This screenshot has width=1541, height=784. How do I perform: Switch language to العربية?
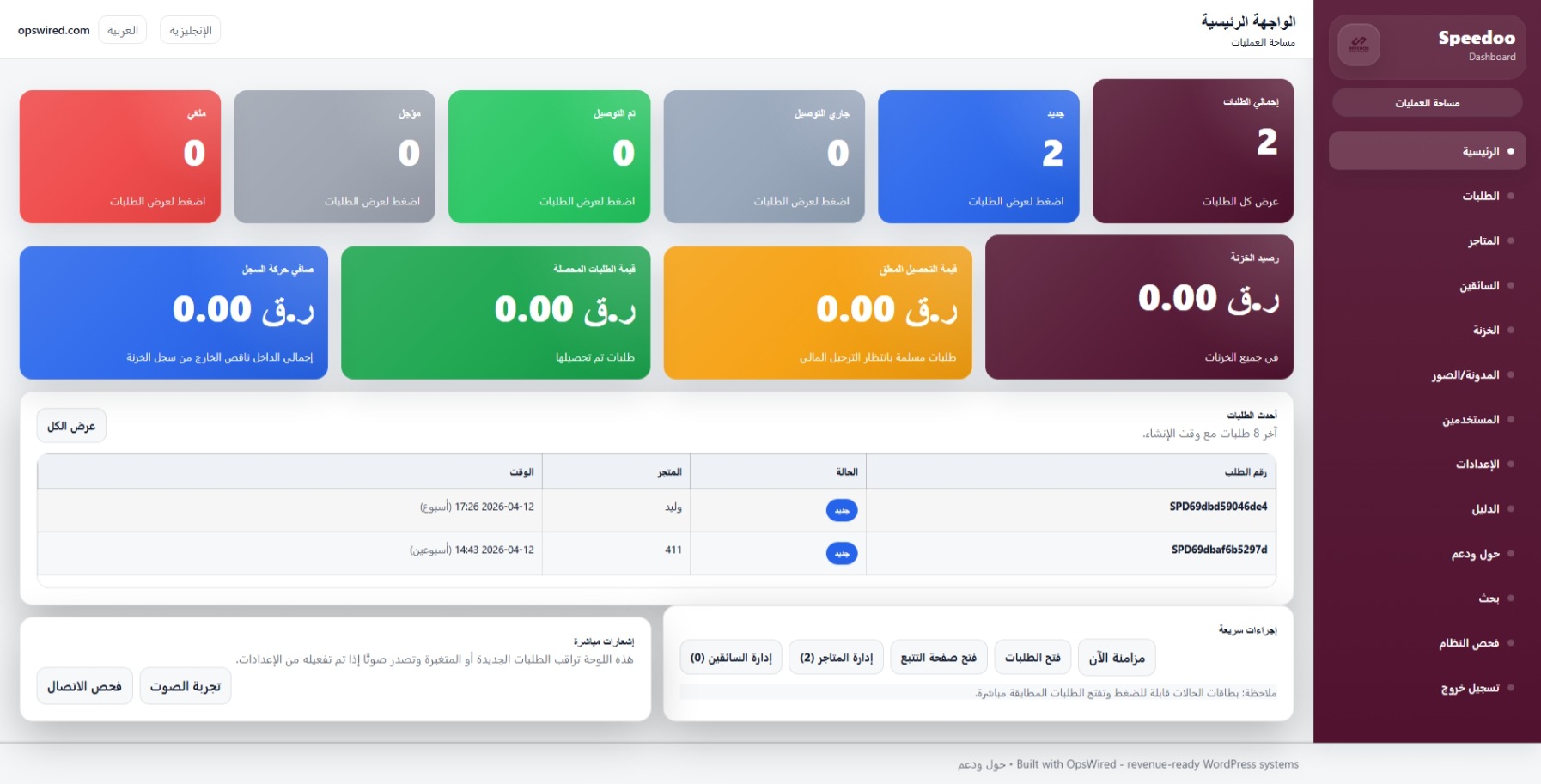[x=123, y=30]
